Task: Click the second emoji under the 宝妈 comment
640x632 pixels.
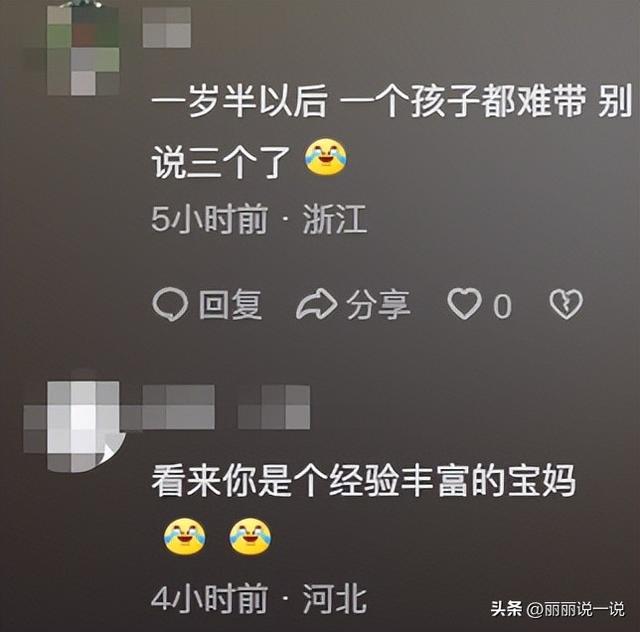Action: pos(250,536)
